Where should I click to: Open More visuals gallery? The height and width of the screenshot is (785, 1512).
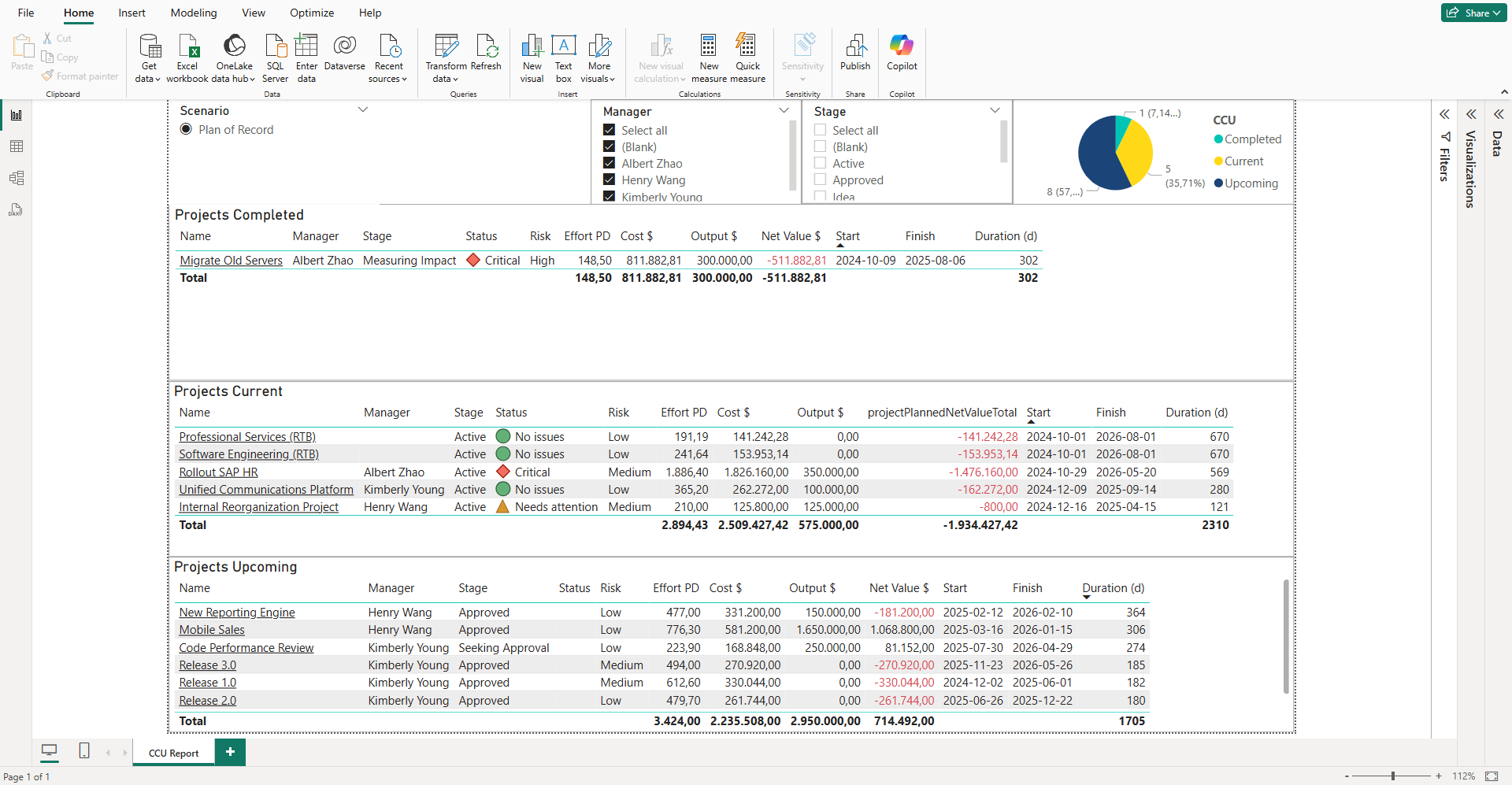pyautogui.click(x=598, y=57)
